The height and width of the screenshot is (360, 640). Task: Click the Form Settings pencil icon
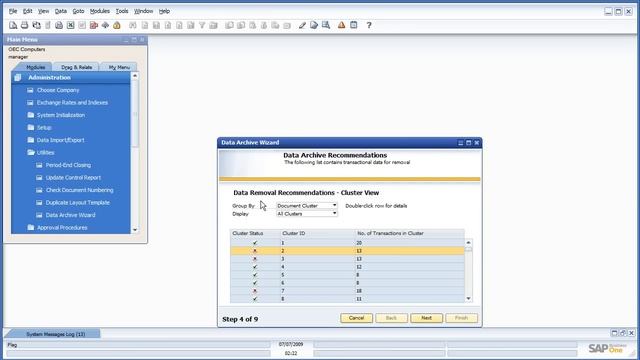302,25
